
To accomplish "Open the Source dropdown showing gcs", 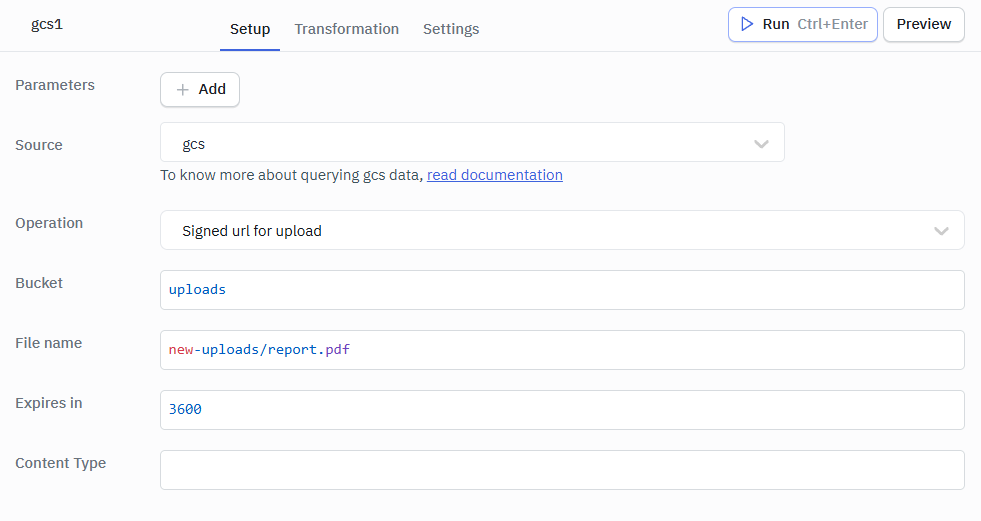I will [x=471, y=143].
